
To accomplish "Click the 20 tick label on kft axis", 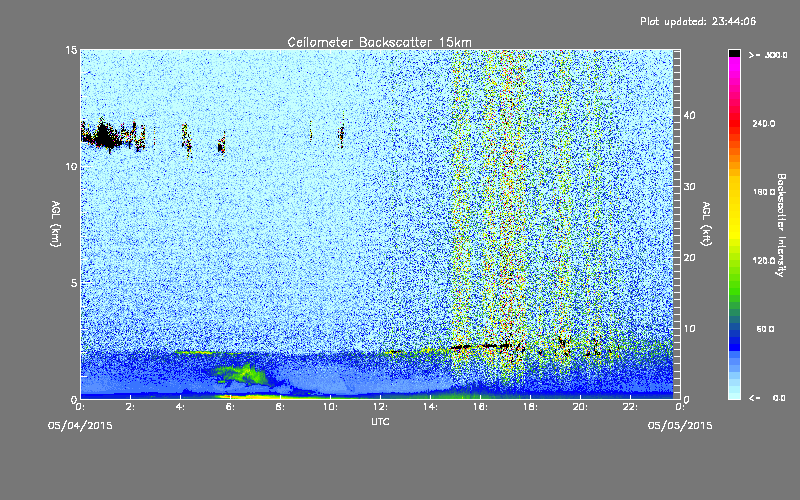I will [x=689, y=258].
